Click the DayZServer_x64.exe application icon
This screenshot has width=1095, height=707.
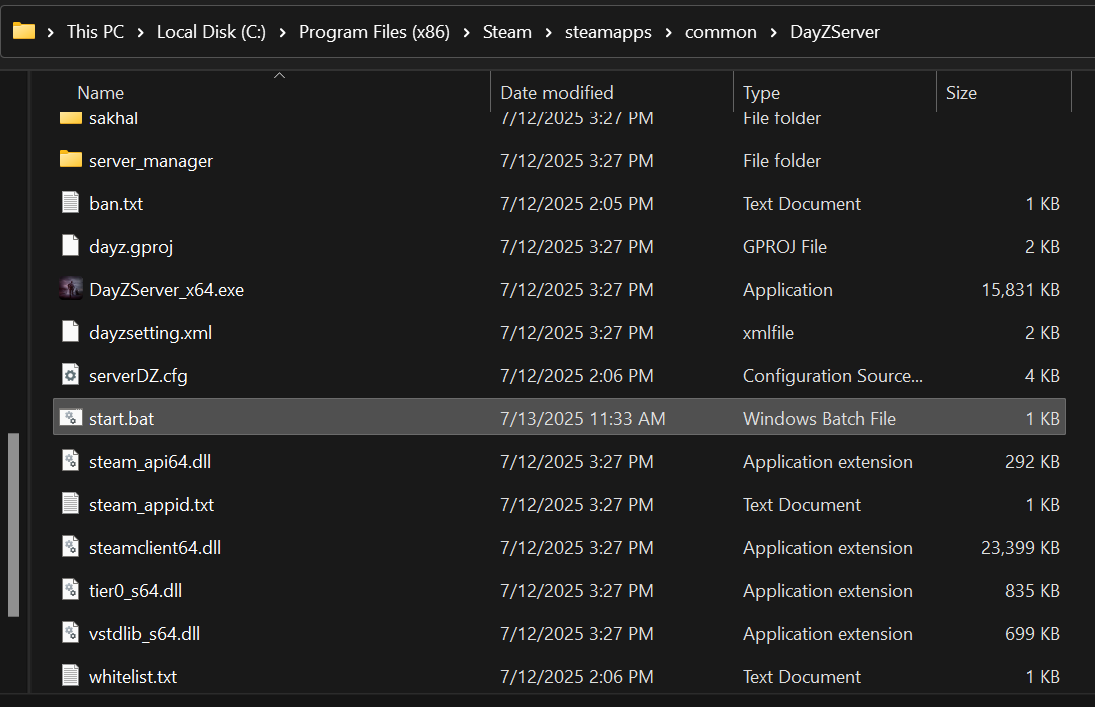(70, 289)
